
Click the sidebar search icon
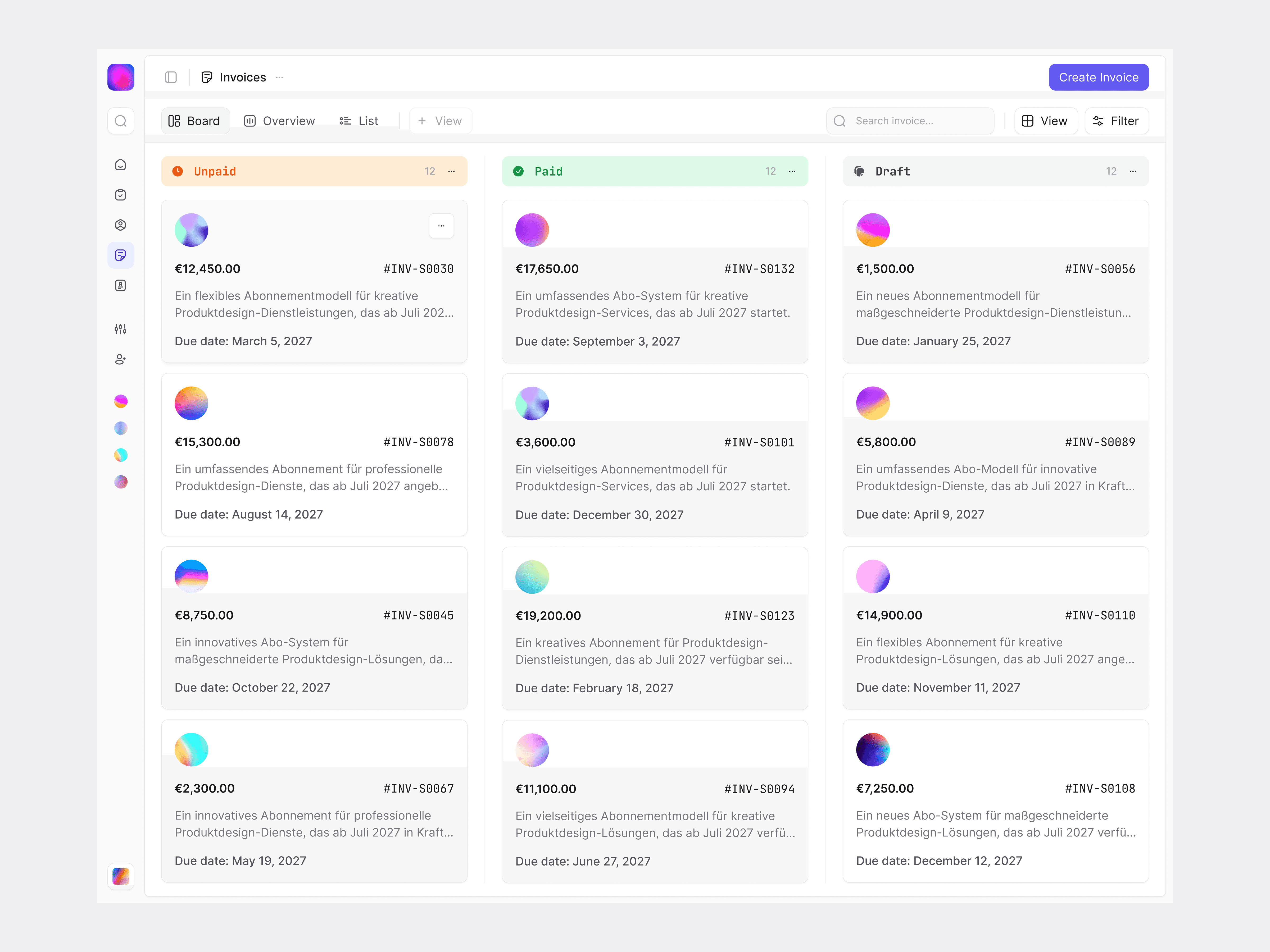[x=121, y=121]
